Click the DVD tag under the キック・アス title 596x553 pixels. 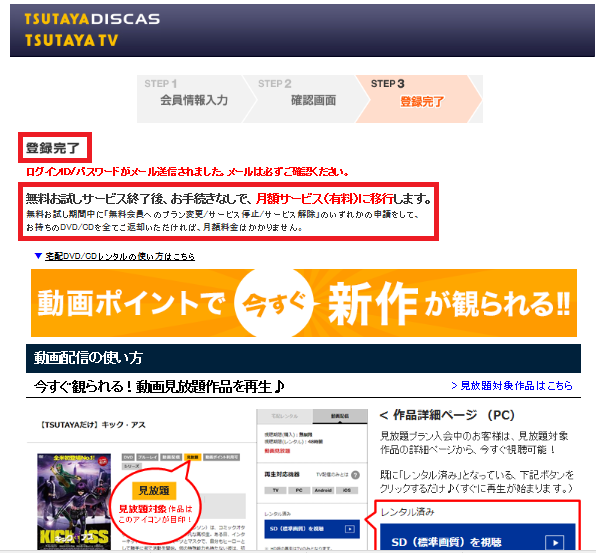pos(128,457)
